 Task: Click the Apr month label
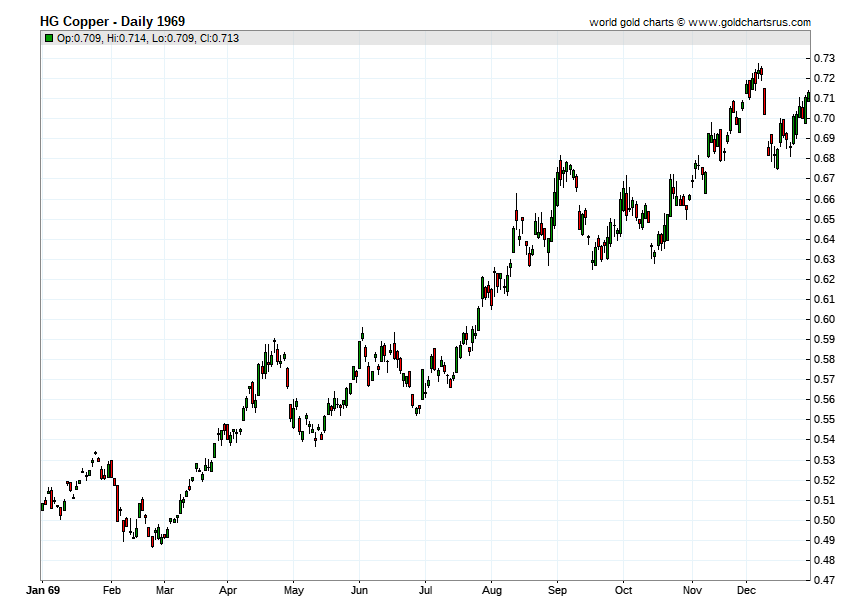(227, 589)
